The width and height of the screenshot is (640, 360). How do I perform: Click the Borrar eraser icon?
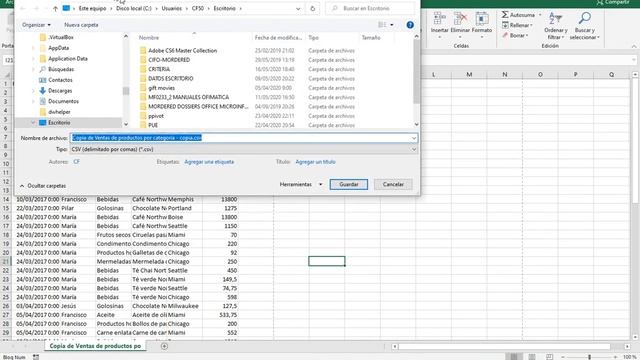(x=505, y=36)
